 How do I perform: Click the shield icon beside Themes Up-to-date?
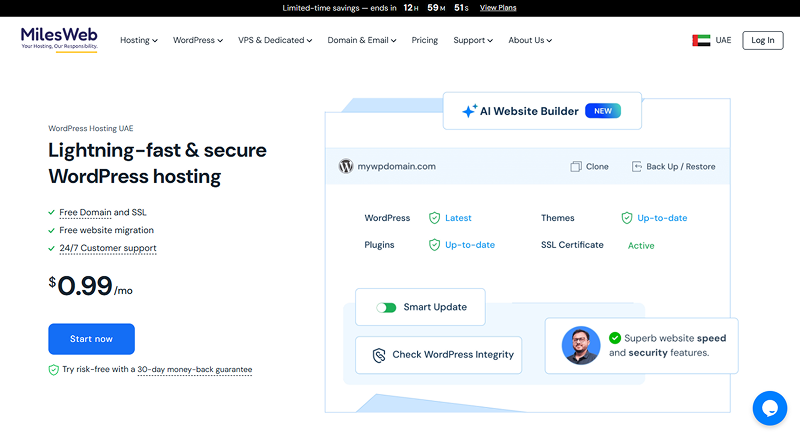627,218
